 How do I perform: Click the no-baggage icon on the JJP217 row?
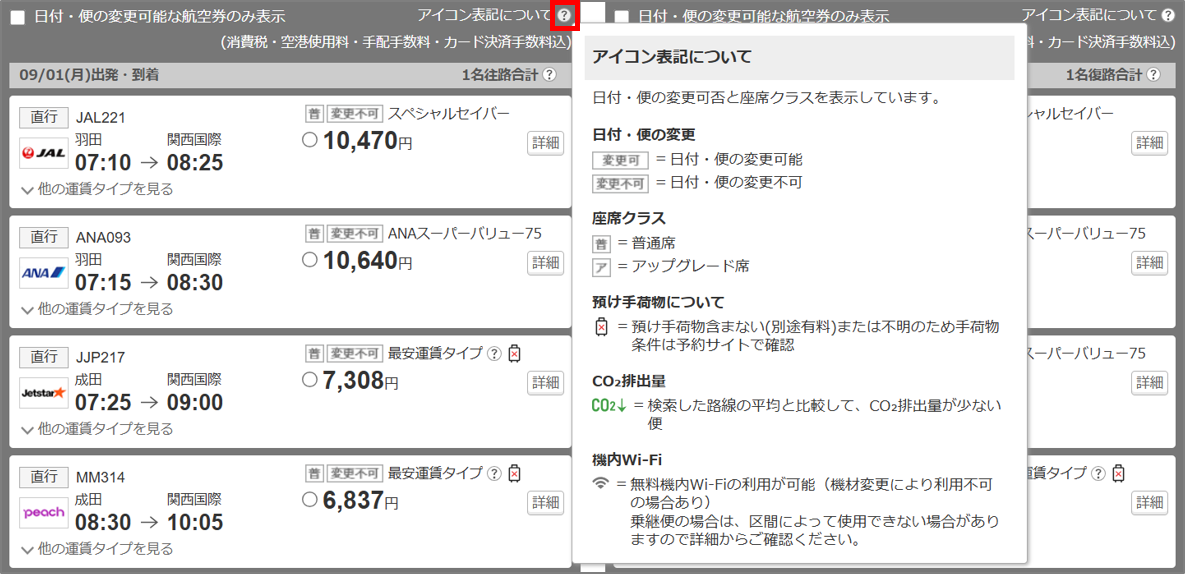(x=515, y=353)
